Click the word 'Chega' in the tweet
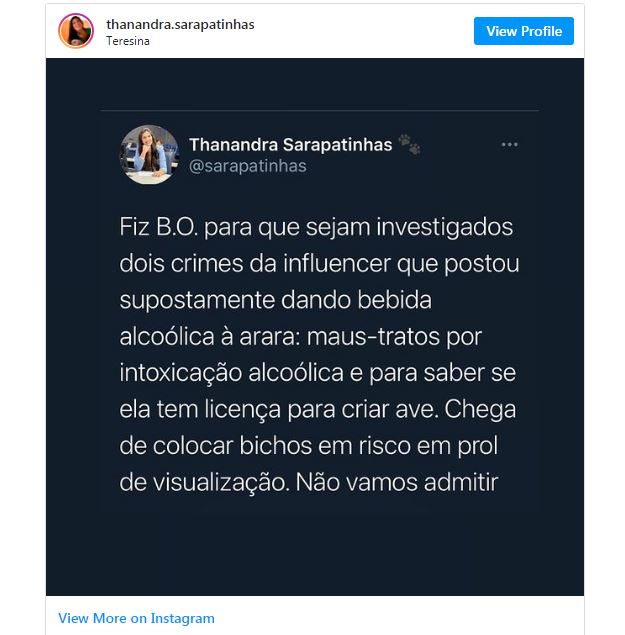 [480, 410]
